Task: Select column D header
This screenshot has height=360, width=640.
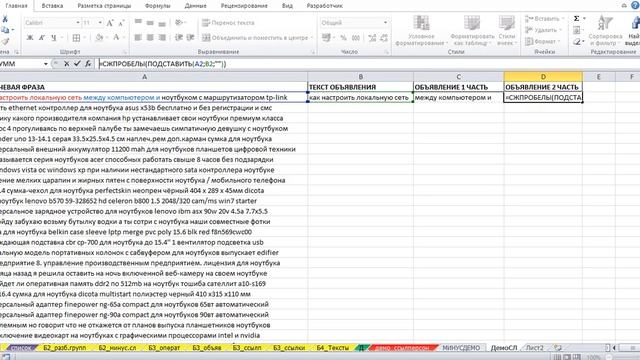Action: point(543,76)
